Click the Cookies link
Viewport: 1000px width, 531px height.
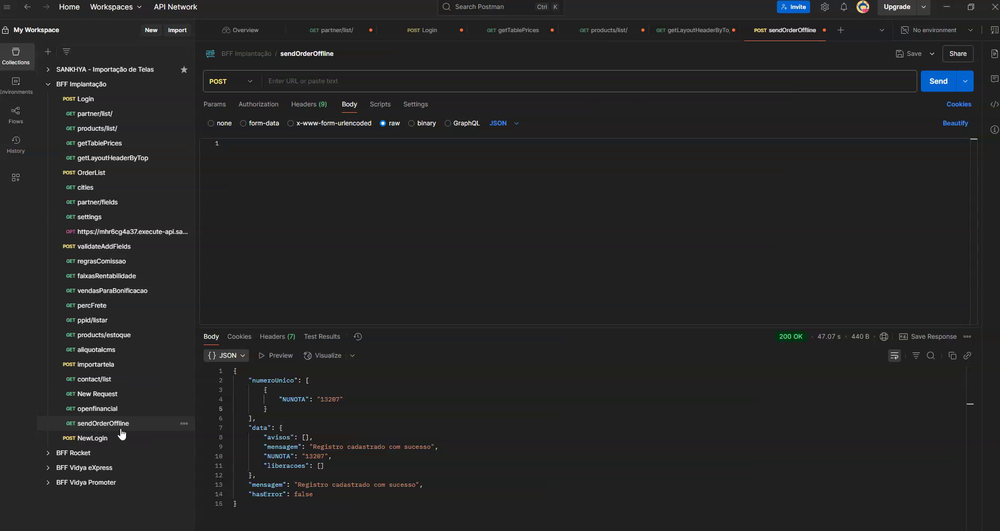pyautogui.click(x=959, y=104)
